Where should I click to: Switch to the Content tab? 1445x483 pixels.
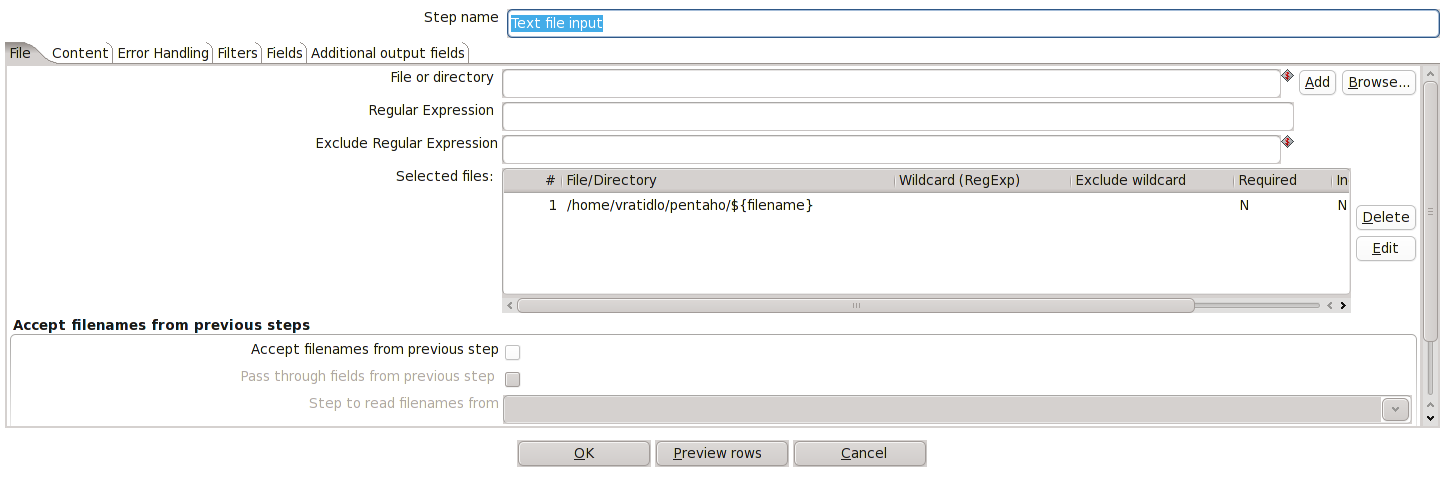point(80,53)
